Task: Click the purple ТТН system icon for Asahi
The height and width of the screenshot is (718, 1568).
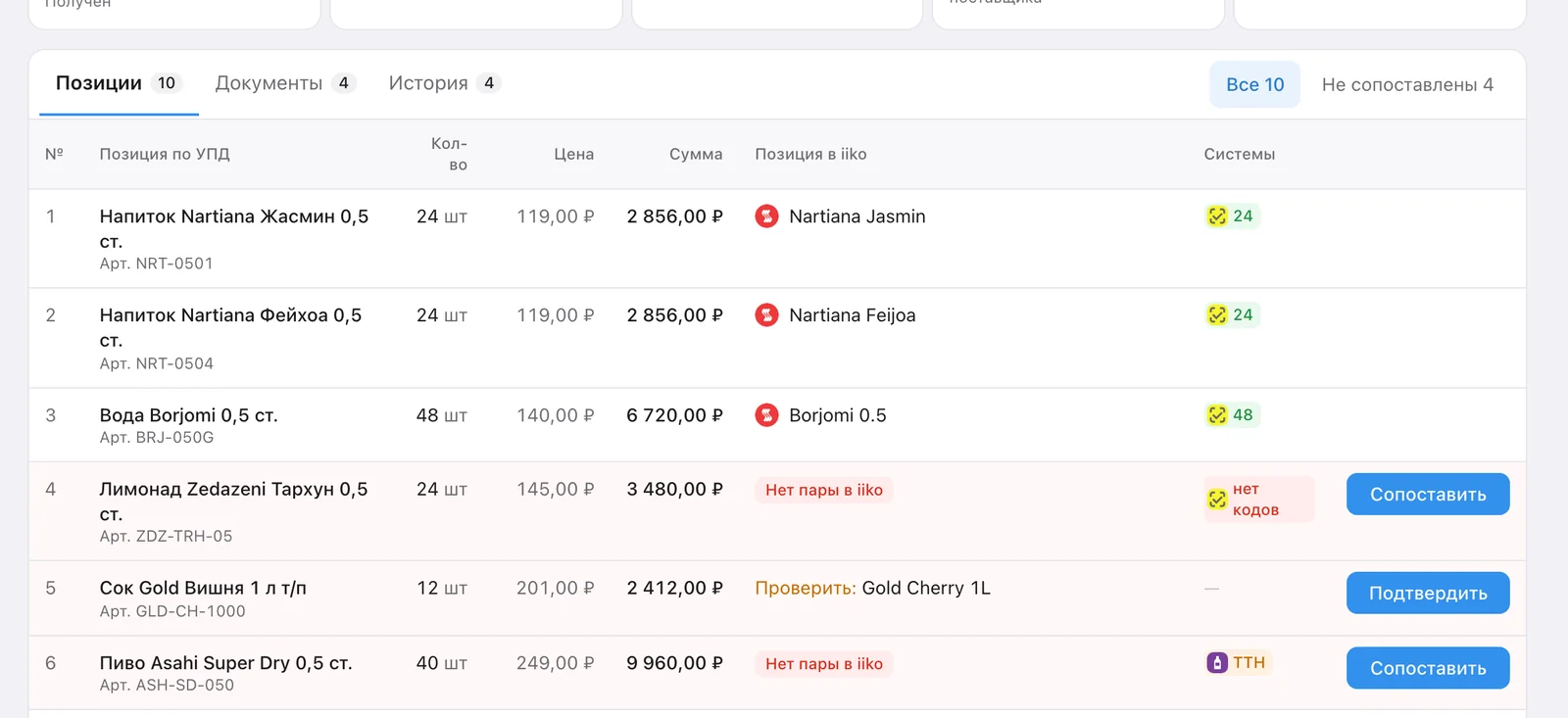Action: [x=1217, y=663]
